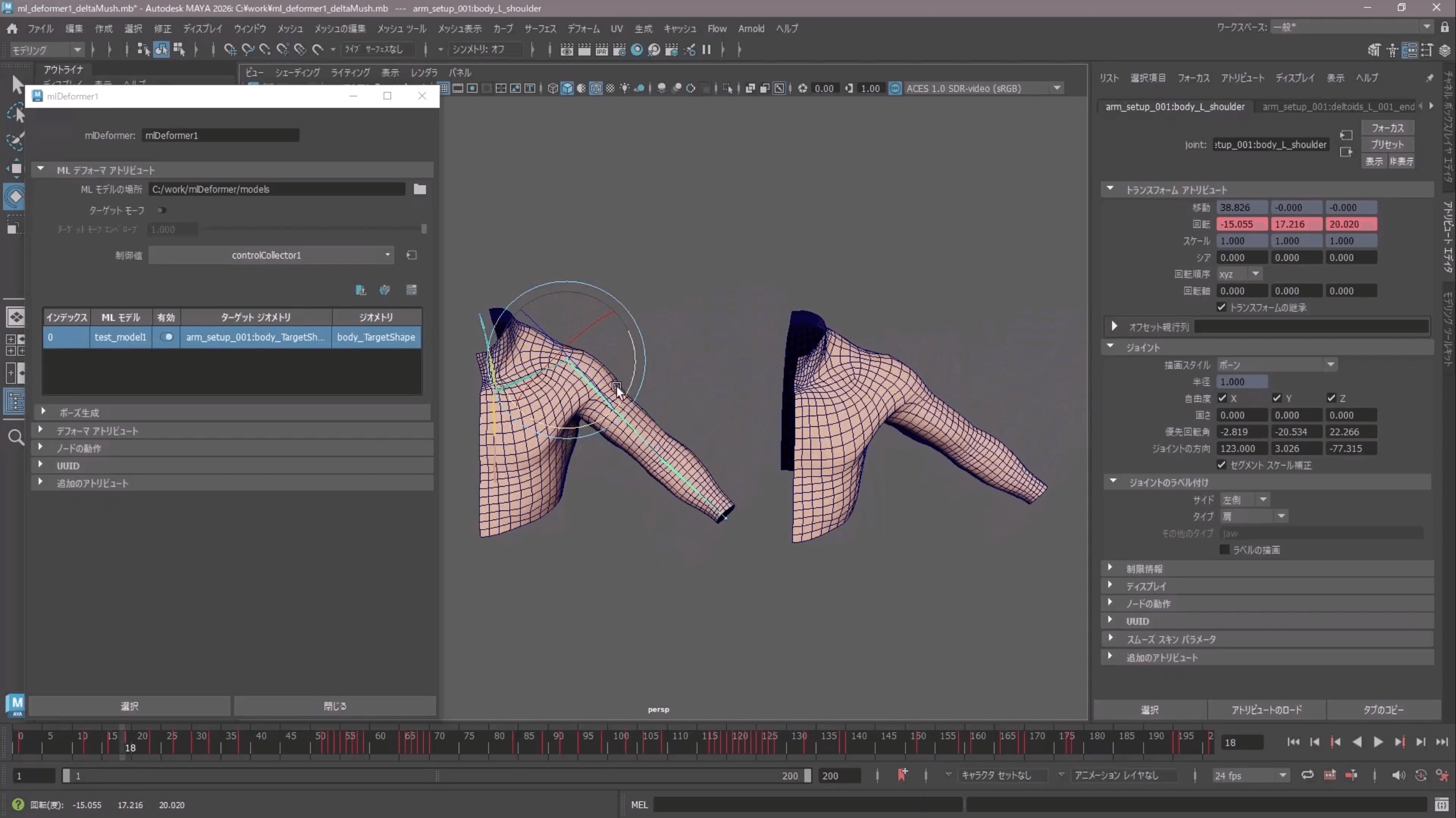The height and width of the screenshot is (818, 1456).
Task: Uncheck the X degree of freedom checkbox
Action: 1223,398
